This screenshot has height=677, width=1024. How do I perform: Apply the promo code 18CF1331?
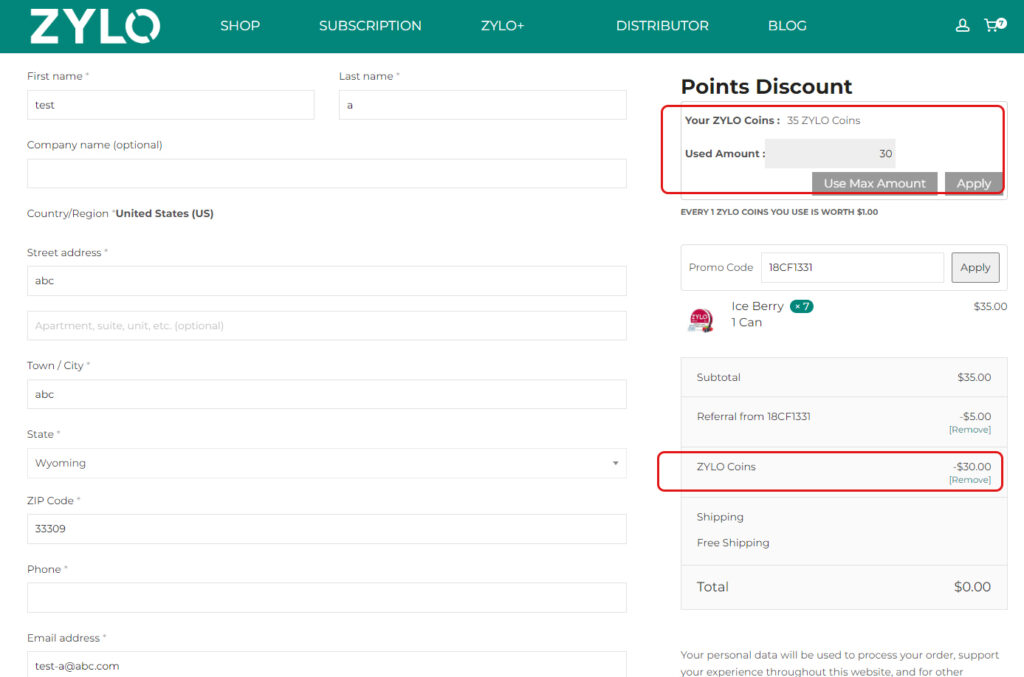[975, 268]
